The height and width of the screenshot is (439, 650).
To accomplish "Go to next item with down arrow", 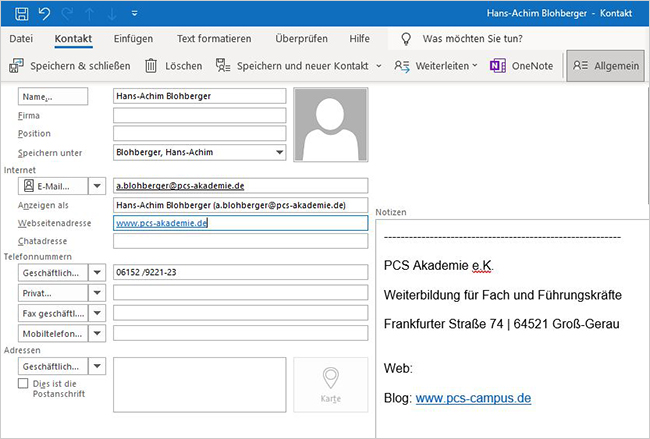I will (112, 14).
